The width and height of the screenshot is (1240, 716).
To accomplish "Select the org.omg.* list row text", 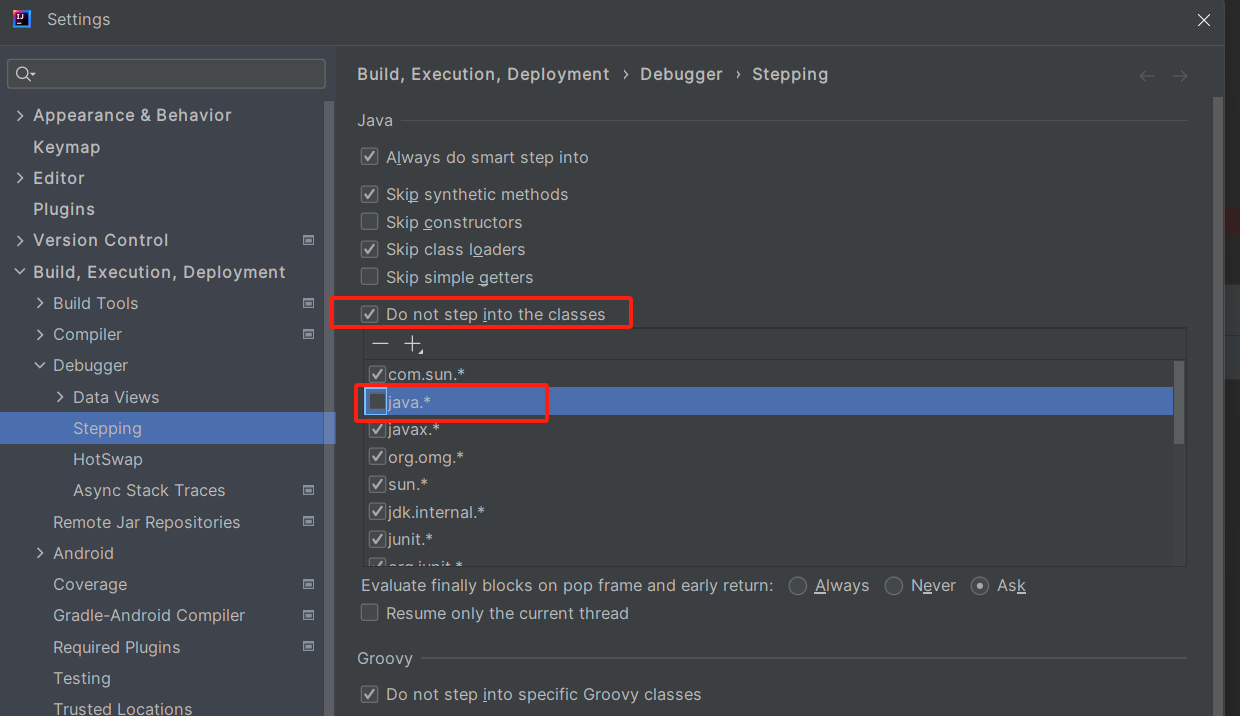I will (426, 457).
